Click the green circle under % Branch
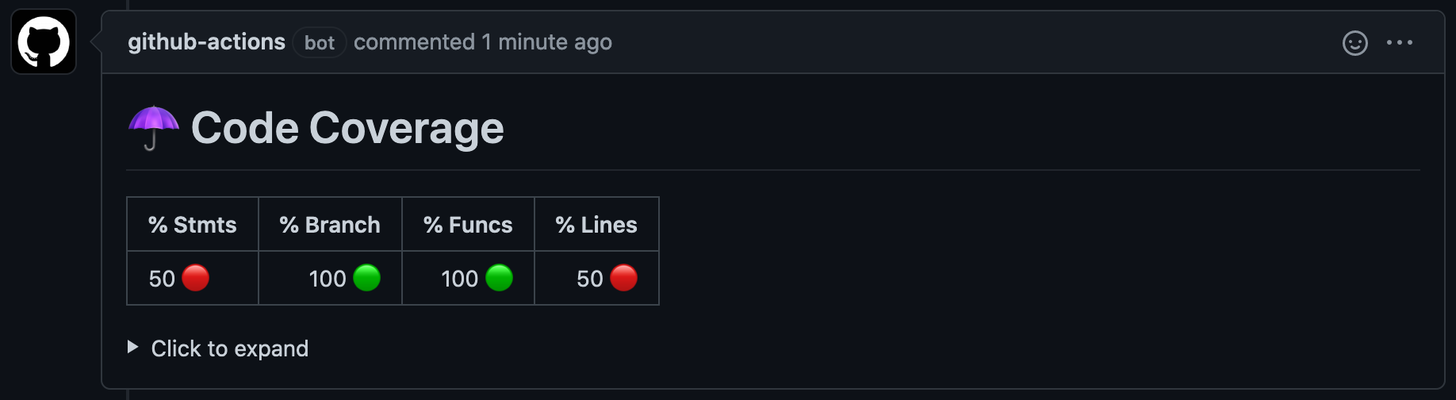This screenshot has height=400, width=1456. pos(367,278)
